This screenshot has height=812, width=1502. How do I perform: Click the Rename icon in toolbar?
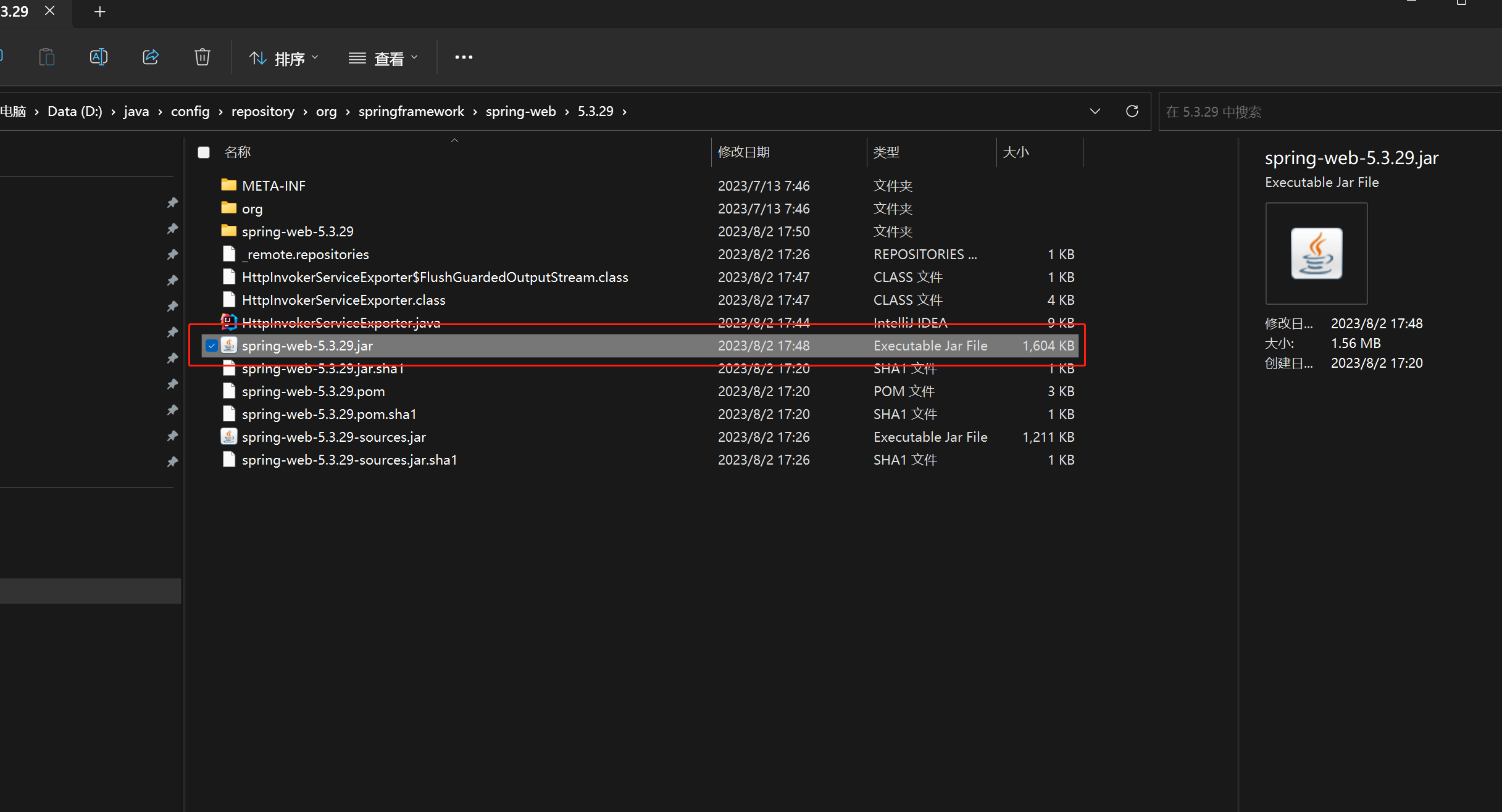(x=99, y=57)
